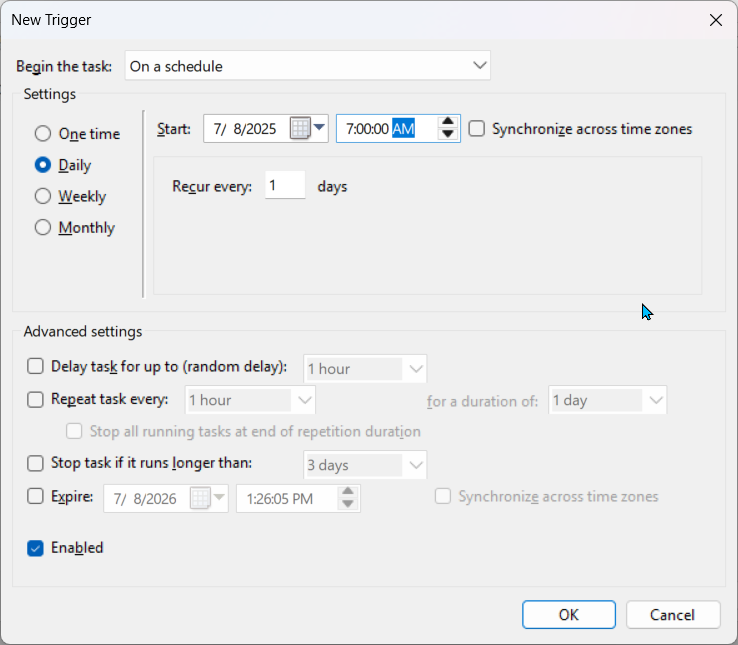This screenshot has width=738, height=645.
Task: Select the Daily schedule option
Action: pos(43,165)
